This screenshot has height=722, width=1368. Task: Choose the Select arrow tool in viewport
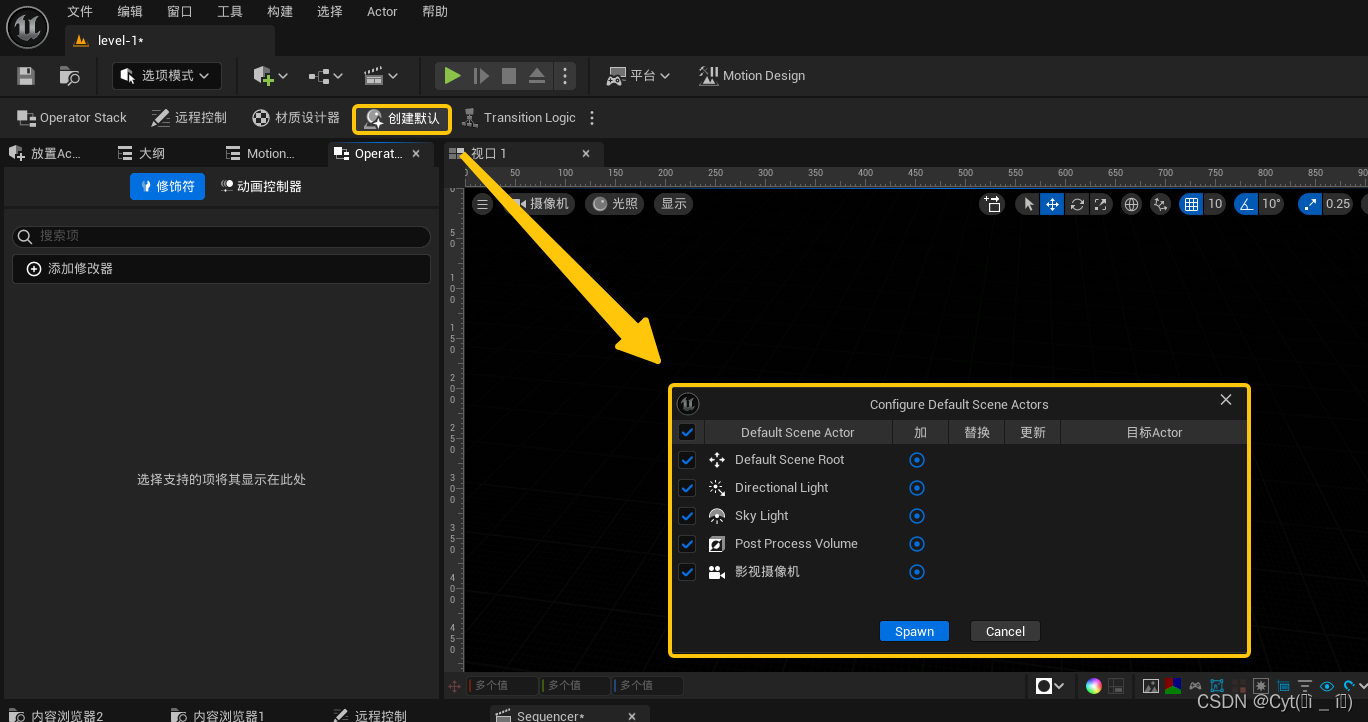pyautogui.click(x=1028, y=204)
